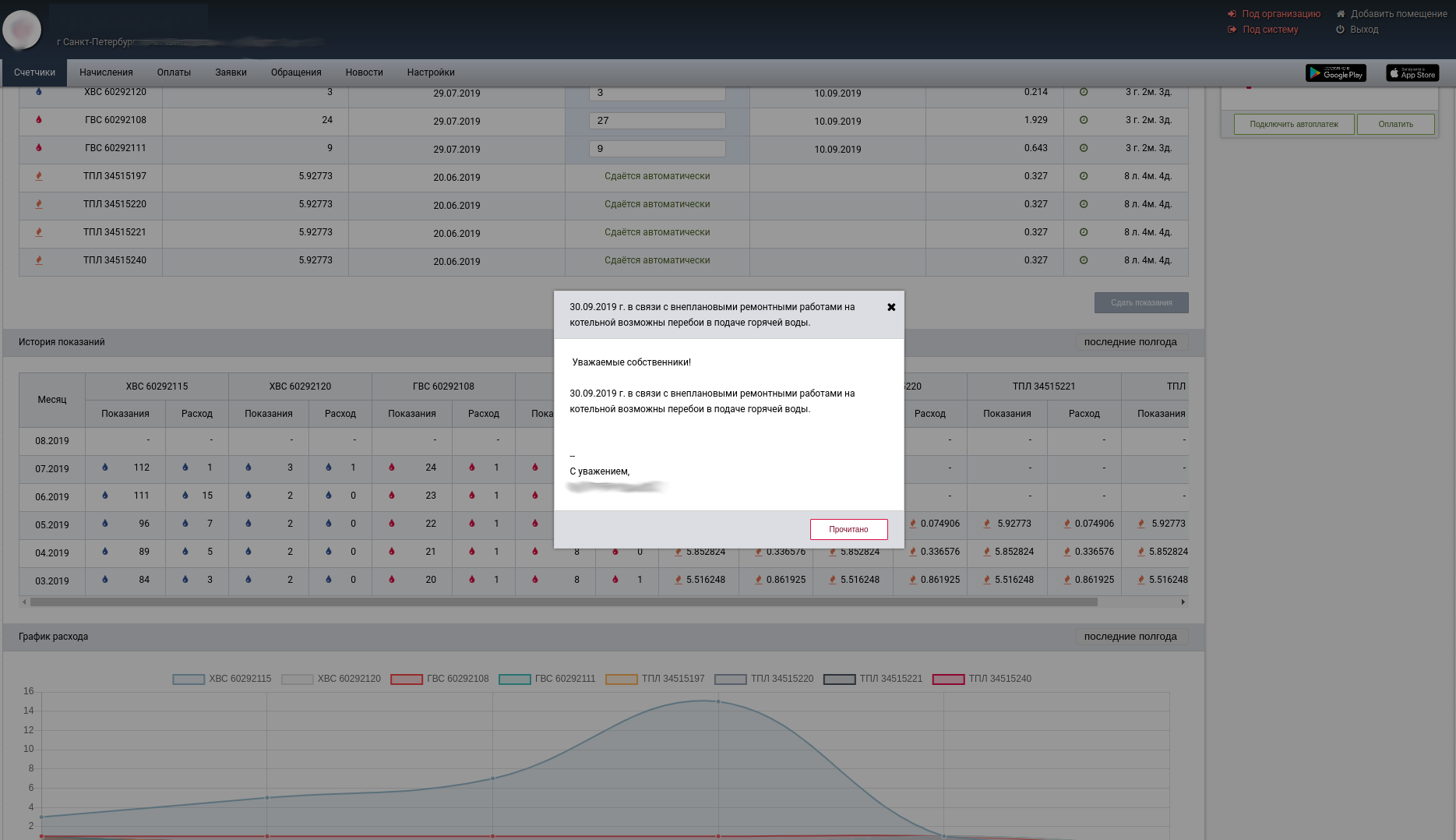Open chart period dropdown последние полгода

[x=1130, y=637]
